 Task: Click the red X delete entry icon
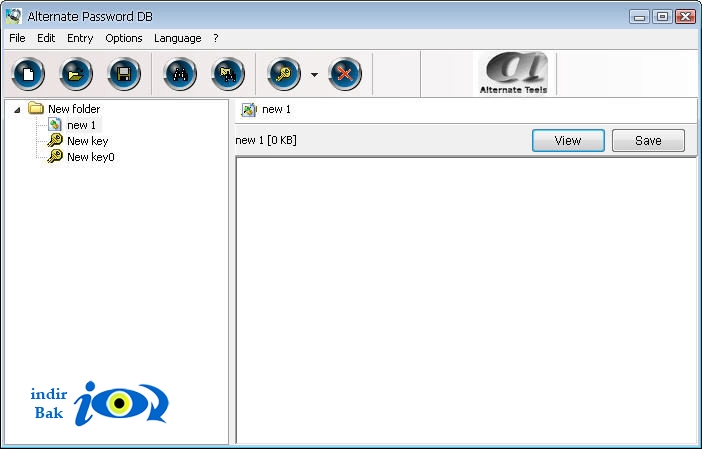point(345,74)
